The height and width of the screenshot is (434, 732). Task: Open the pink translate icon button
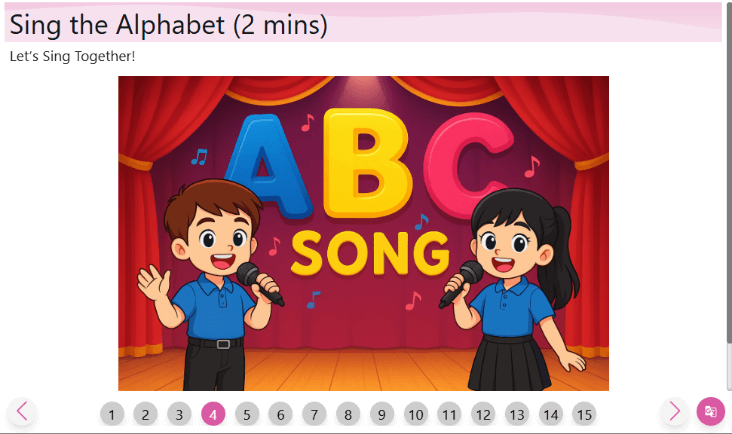click(x=711, y=412)
